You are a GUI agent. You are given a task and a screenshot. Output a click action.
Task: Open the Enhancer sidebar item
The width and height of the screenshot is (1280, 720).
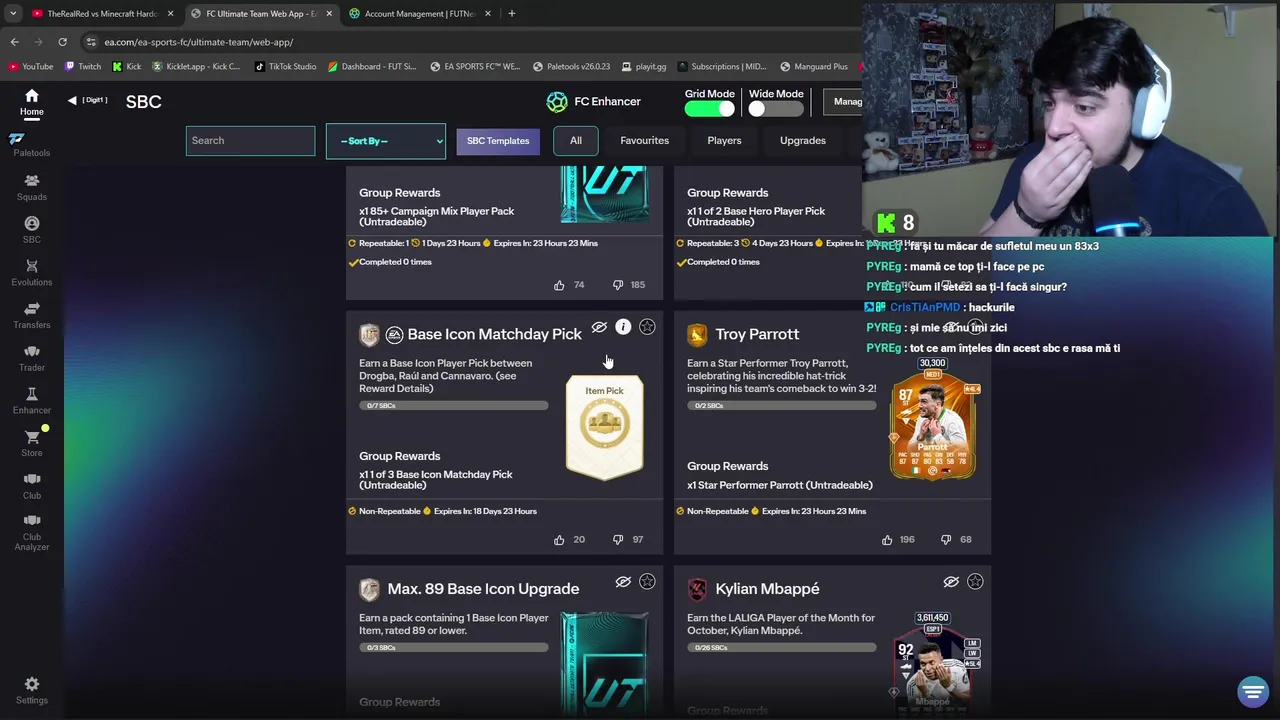(32, 401)
